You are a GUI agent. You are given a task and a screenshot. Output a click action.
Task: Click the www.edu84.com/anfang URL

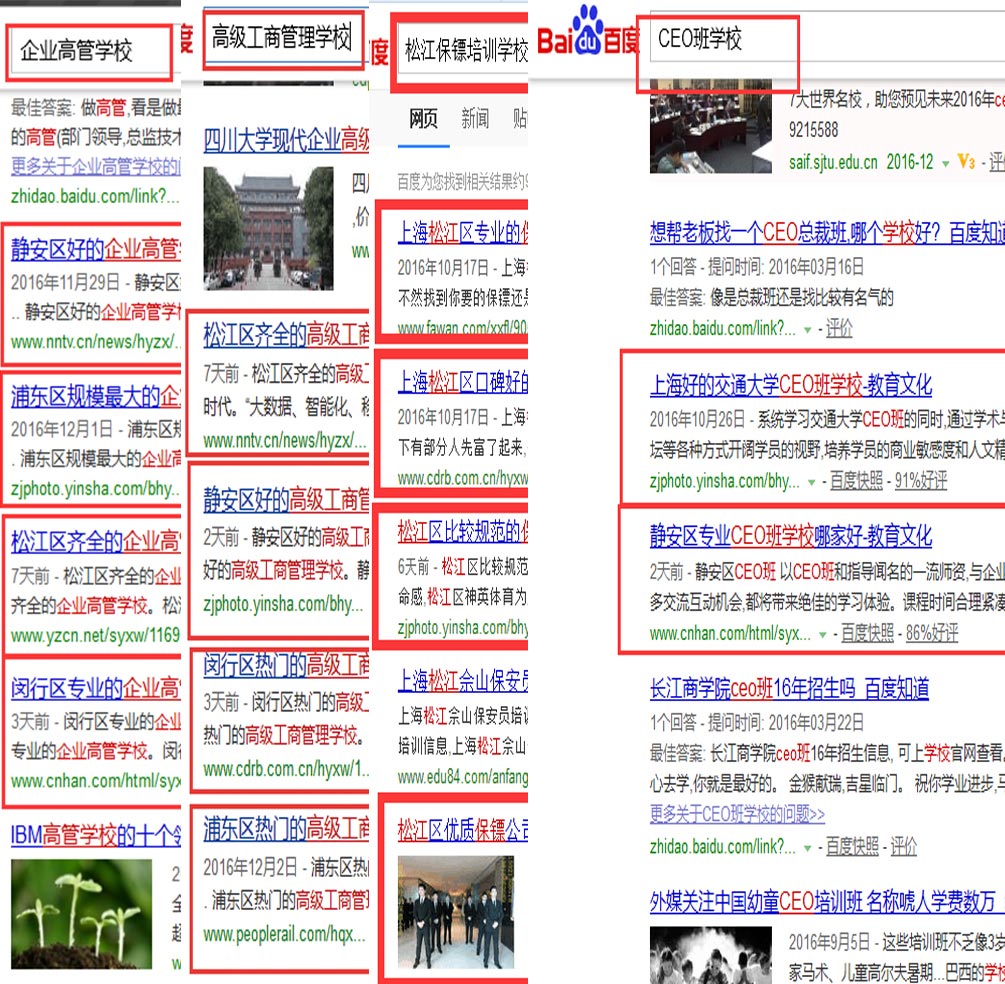click(463, 778)
